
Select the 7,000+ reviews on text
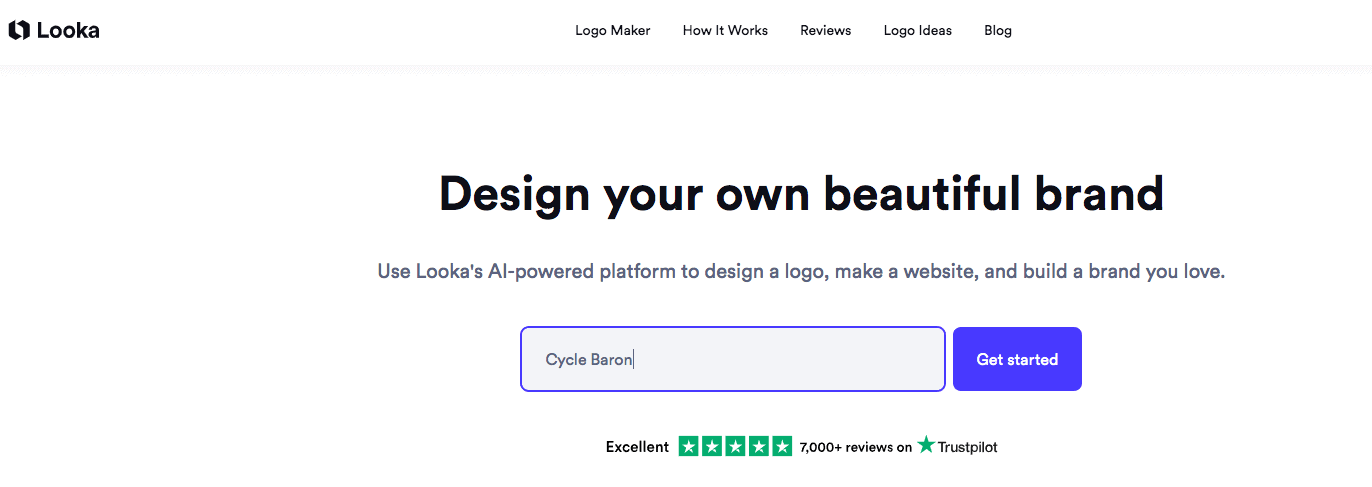855,447
